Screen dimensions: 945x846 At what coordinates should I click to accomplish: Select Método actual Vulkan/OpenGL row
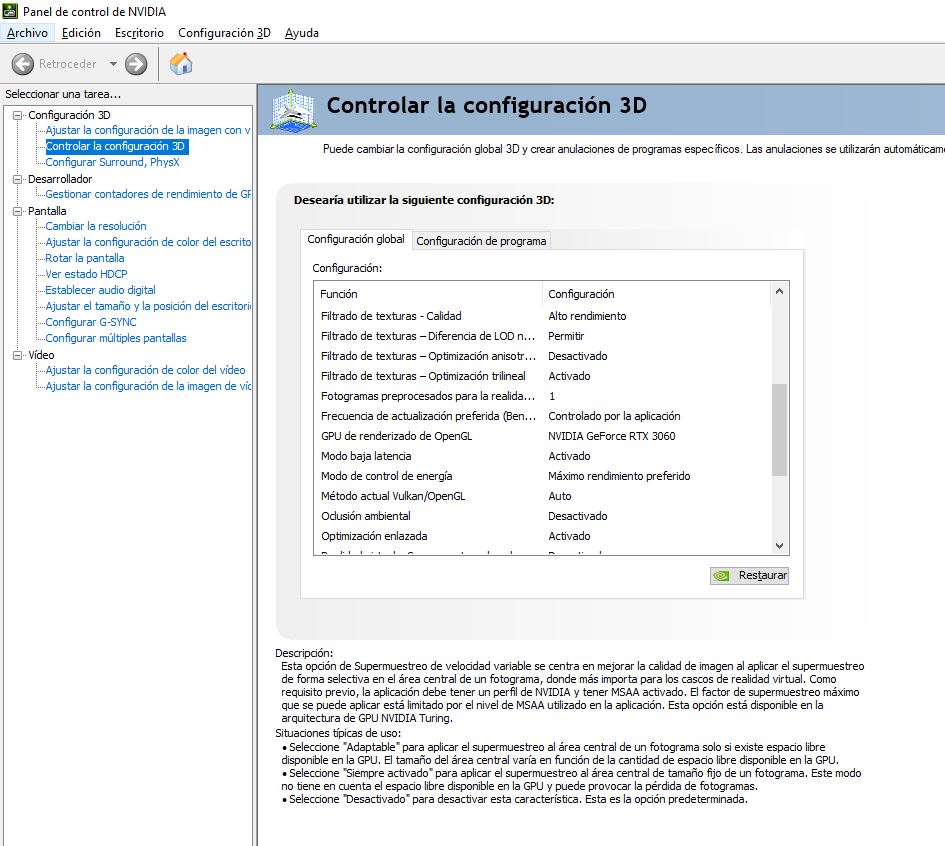tap(542, 496)
